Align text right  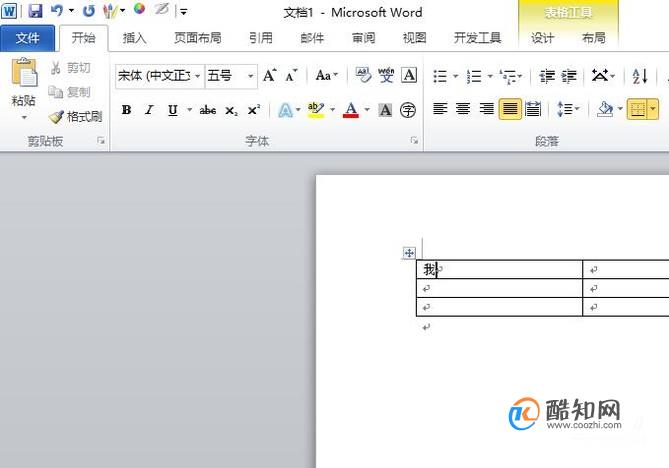[x=486, y=109]
